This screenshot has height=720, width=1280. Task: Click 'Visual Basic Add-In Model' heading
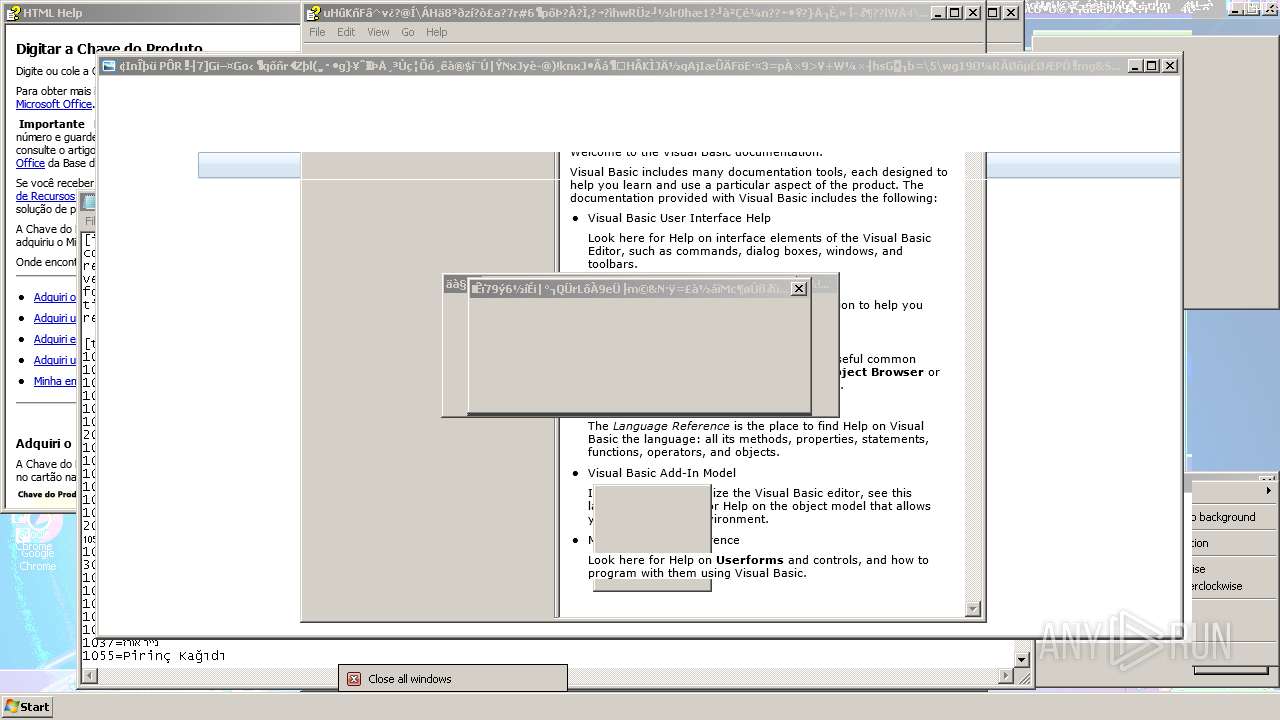661,473
